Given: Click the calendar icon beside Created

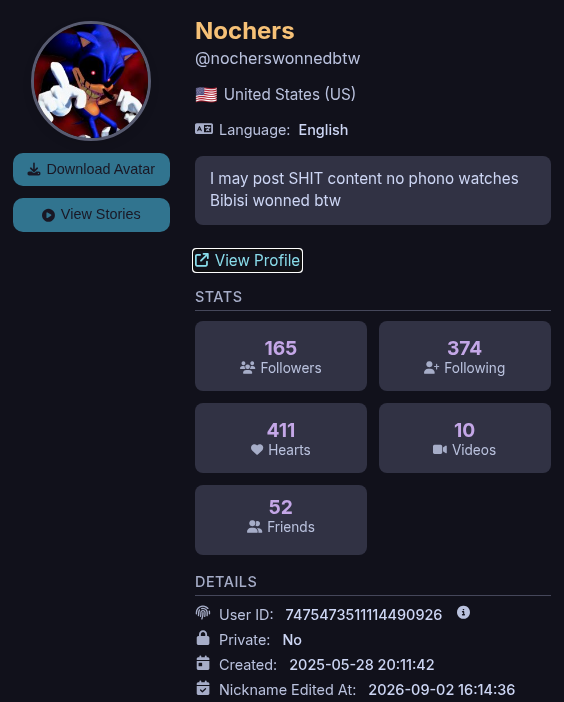Looking at the screenshot, I should click(203, 663).
